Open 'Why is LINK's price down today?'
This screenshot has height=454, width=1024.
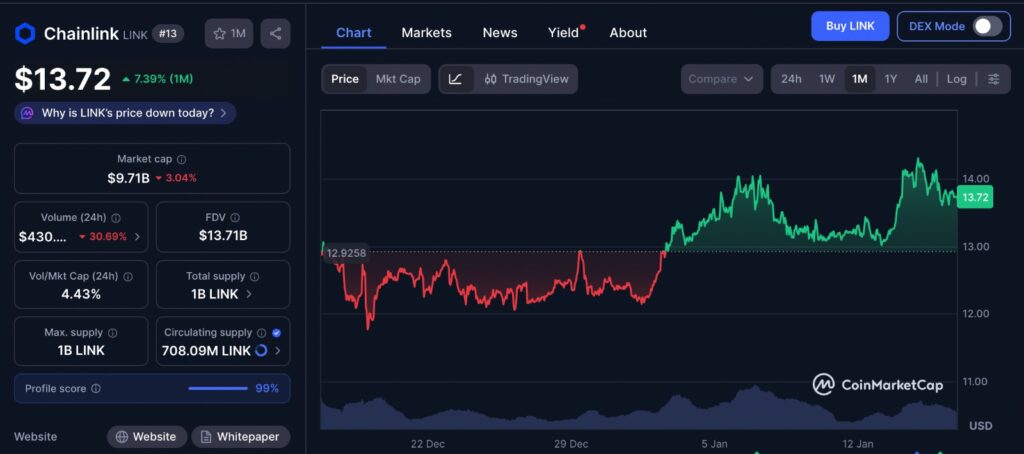[125, 113]
